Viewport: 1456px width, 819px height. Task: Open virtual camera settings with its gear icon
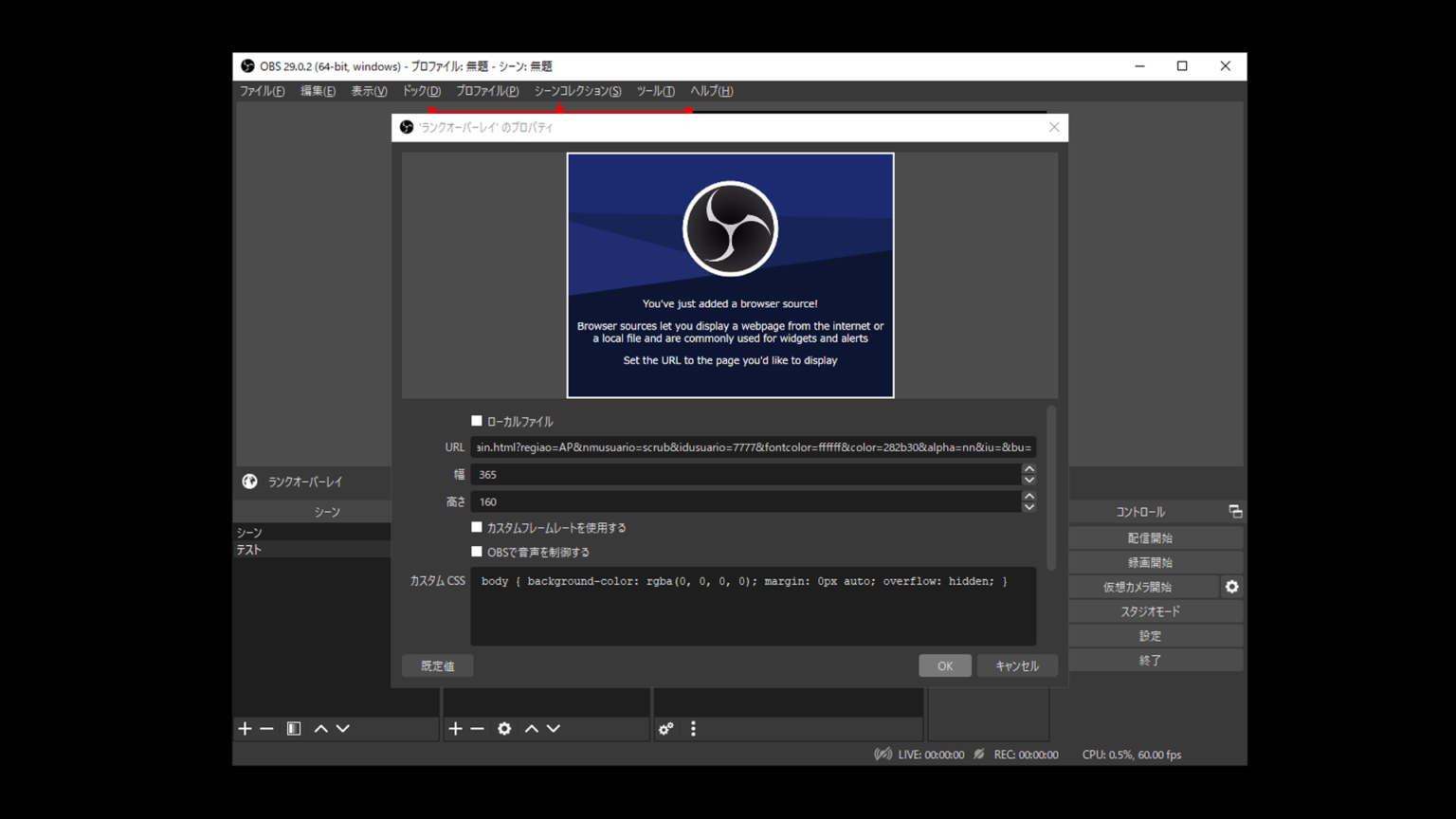pyautogui.click(x=1231, y=586)
